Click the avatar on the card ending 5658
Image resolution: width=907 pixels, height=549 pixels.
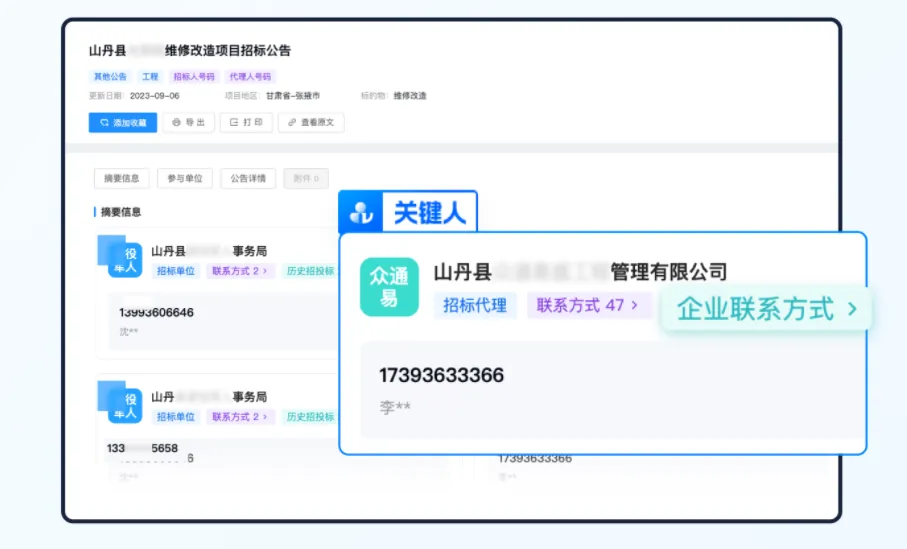coord(120,402)
